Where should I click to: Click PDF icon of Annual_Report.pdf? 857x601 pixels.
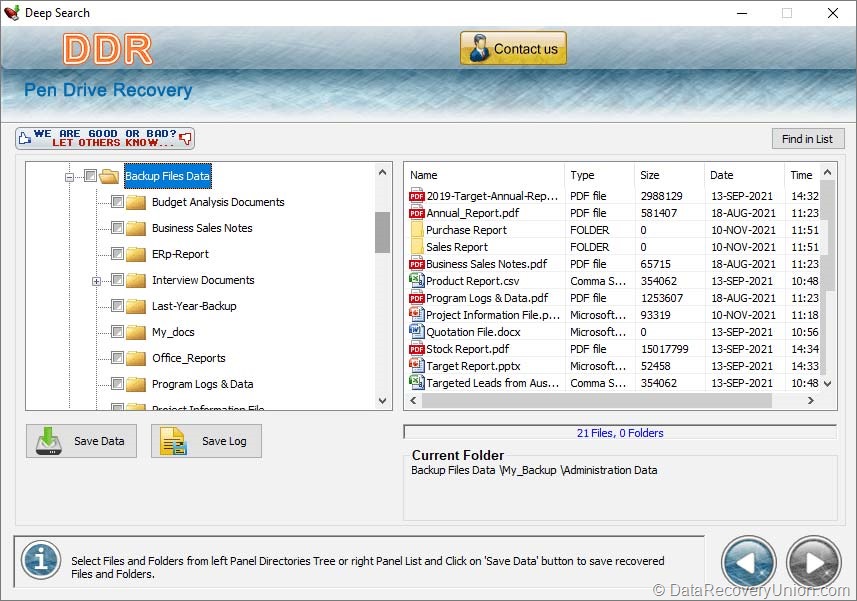(x=417, y=213)
